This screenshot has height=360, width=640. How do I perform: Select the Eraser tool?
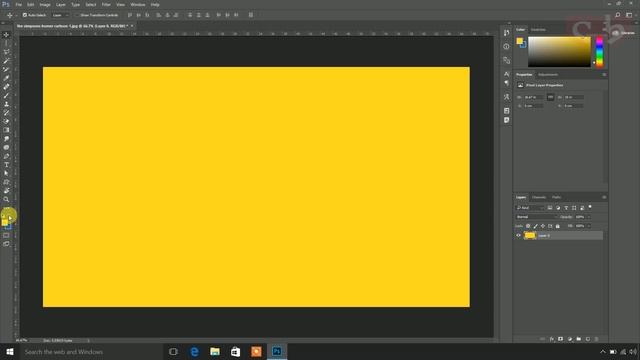[x=6, y=121]
